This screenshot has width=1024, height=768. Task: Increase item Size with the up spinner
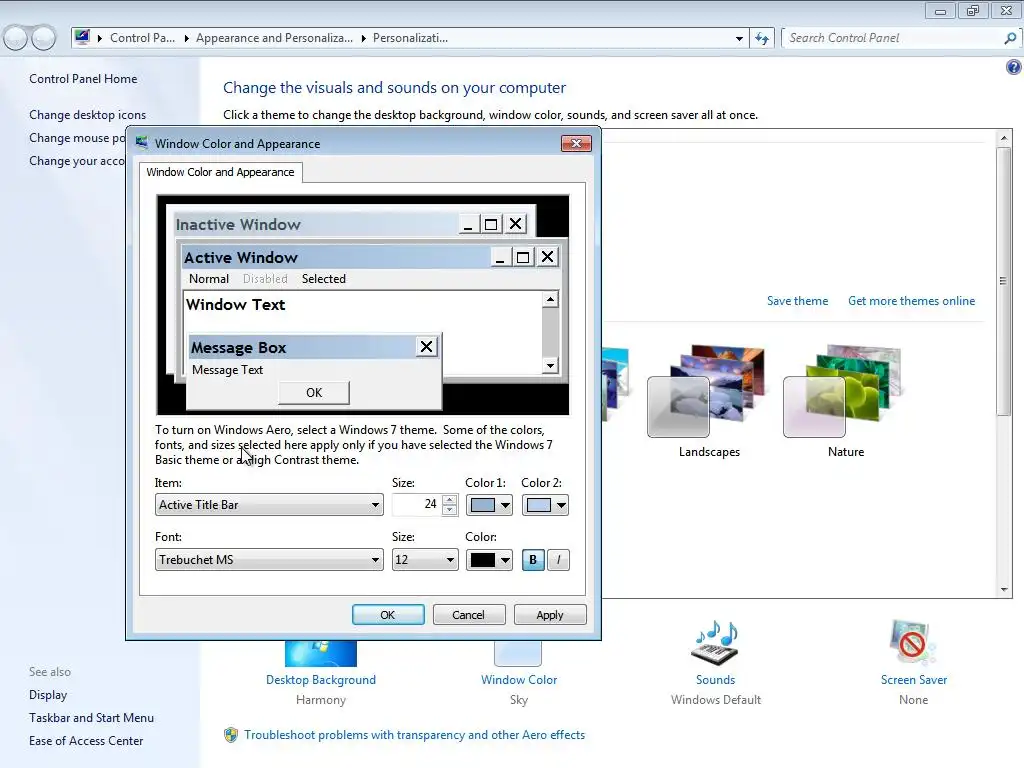(x=449, y=500)
